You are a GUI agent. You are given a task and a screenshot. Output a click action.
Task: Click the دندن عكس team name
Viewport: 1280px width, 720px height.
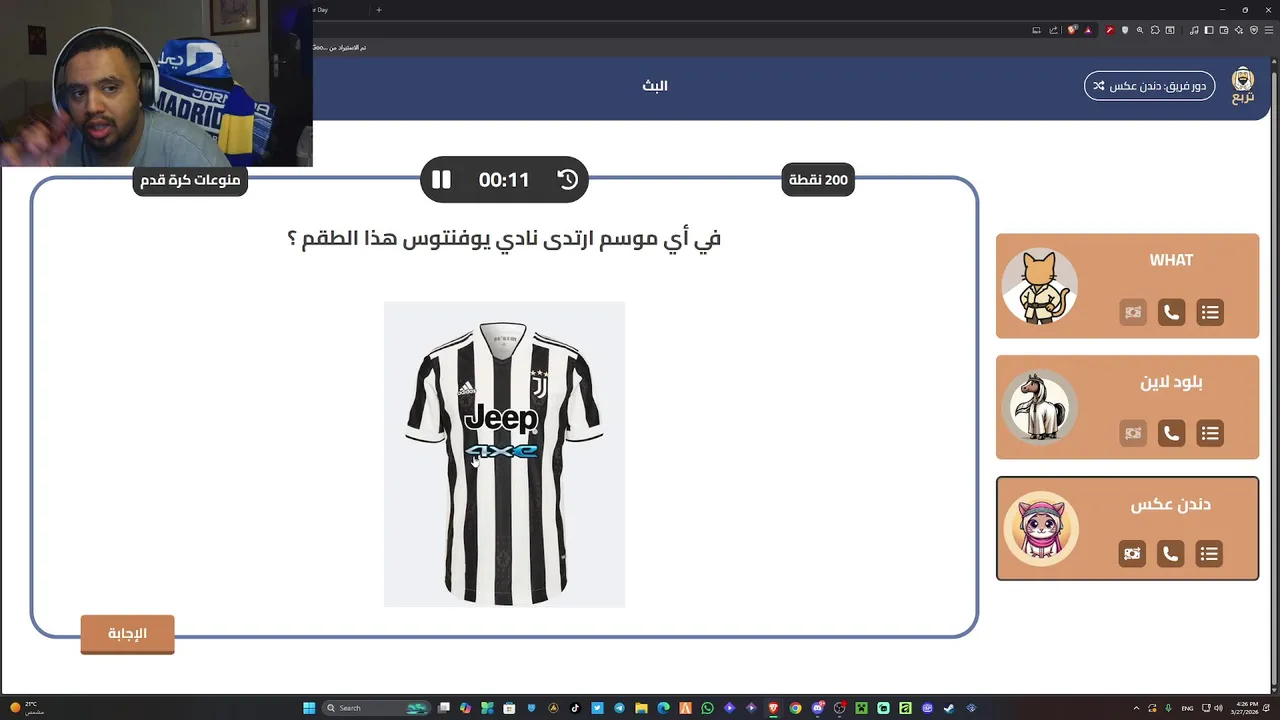point(1170,505)
